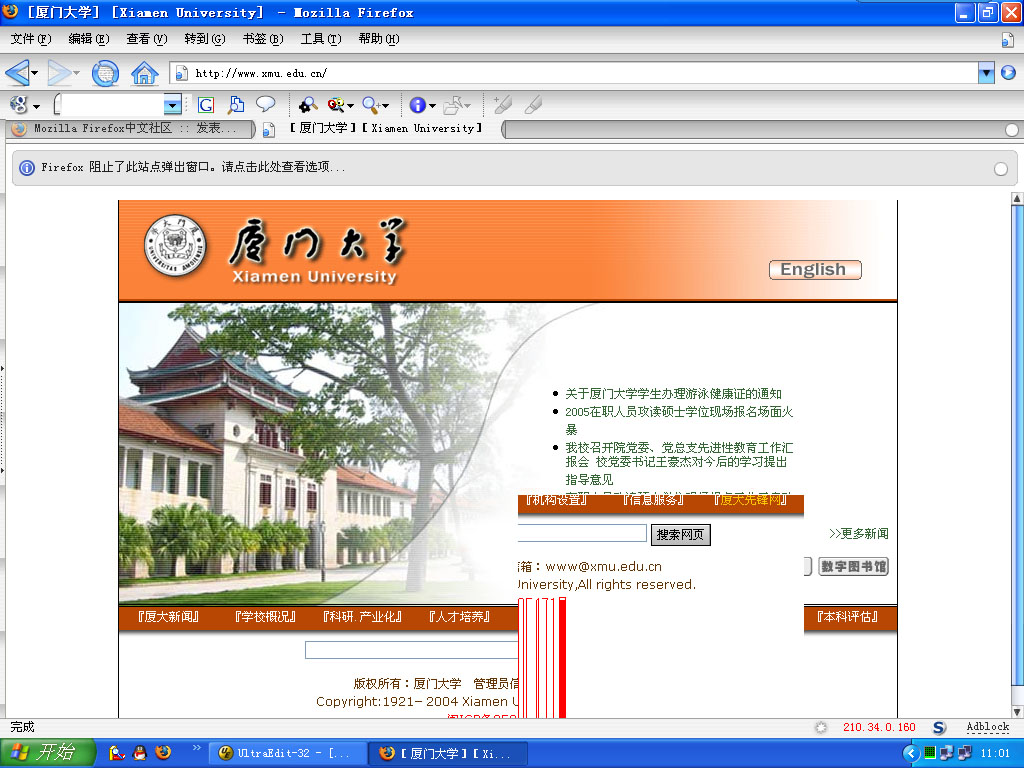
Task: Reload the page with the refresh icon
Action: click(x=105, y=73)
